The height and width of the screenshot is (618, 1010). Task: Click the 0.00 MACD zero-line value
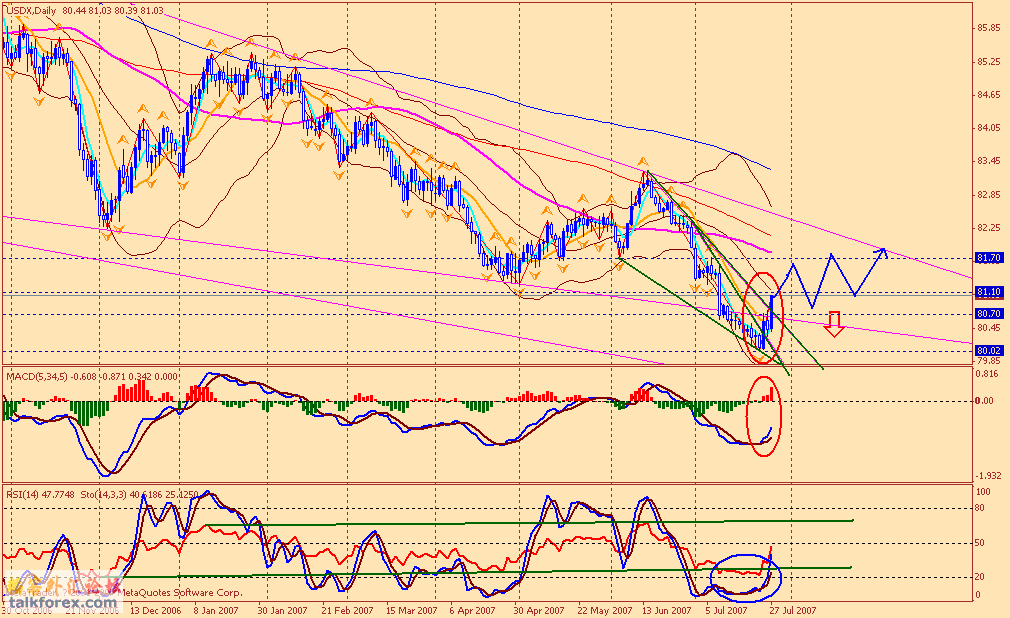tap(986, 400)
